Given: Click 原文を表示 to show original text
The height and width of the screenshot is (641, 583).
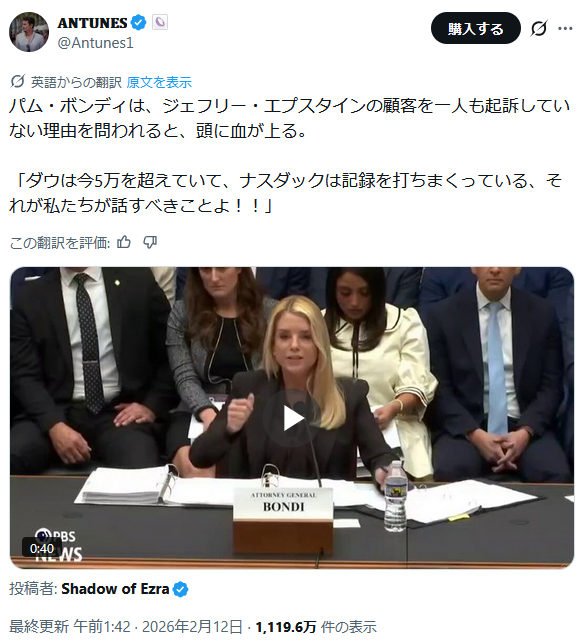Looking at the screenshot, I should pyautogui.click(x=159, y=82).
